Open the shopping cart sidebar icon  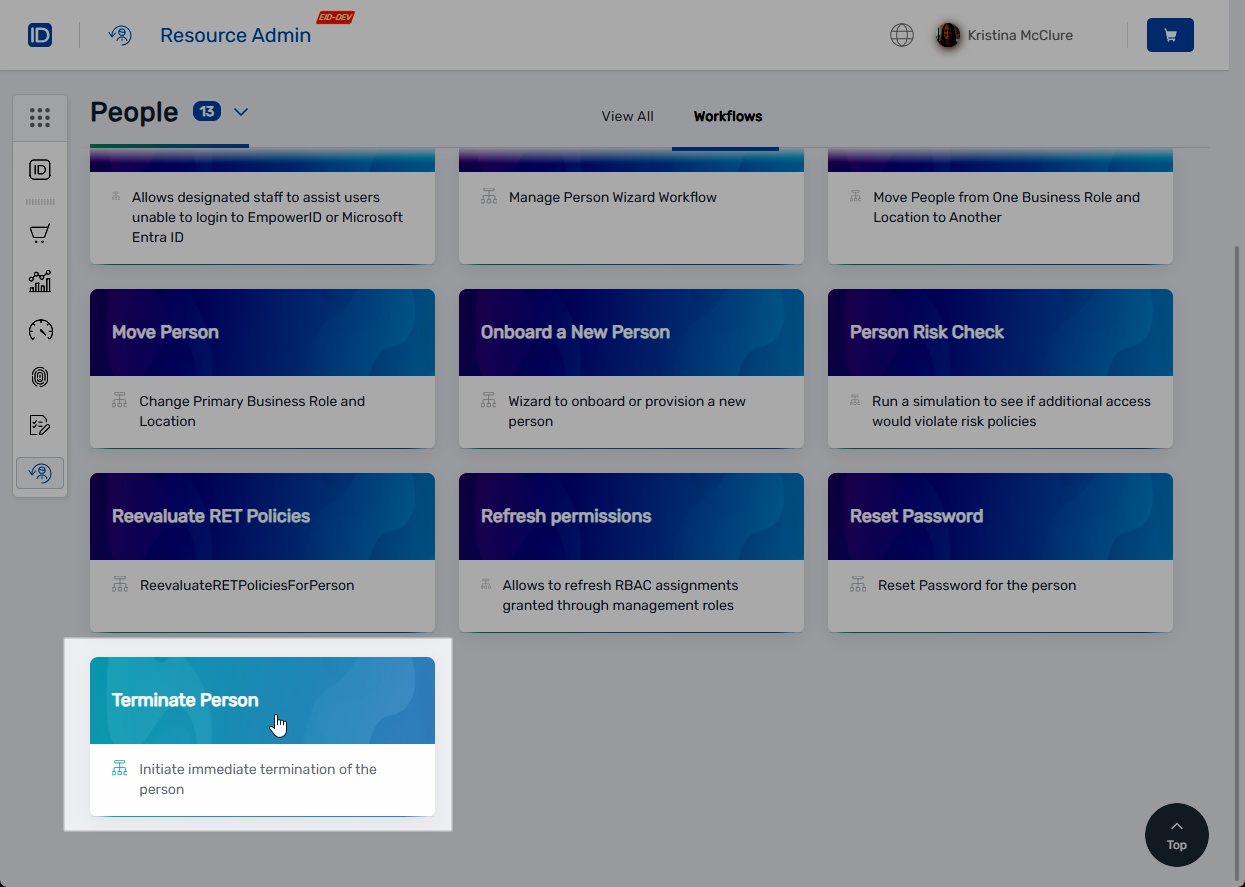click(40, 233)
